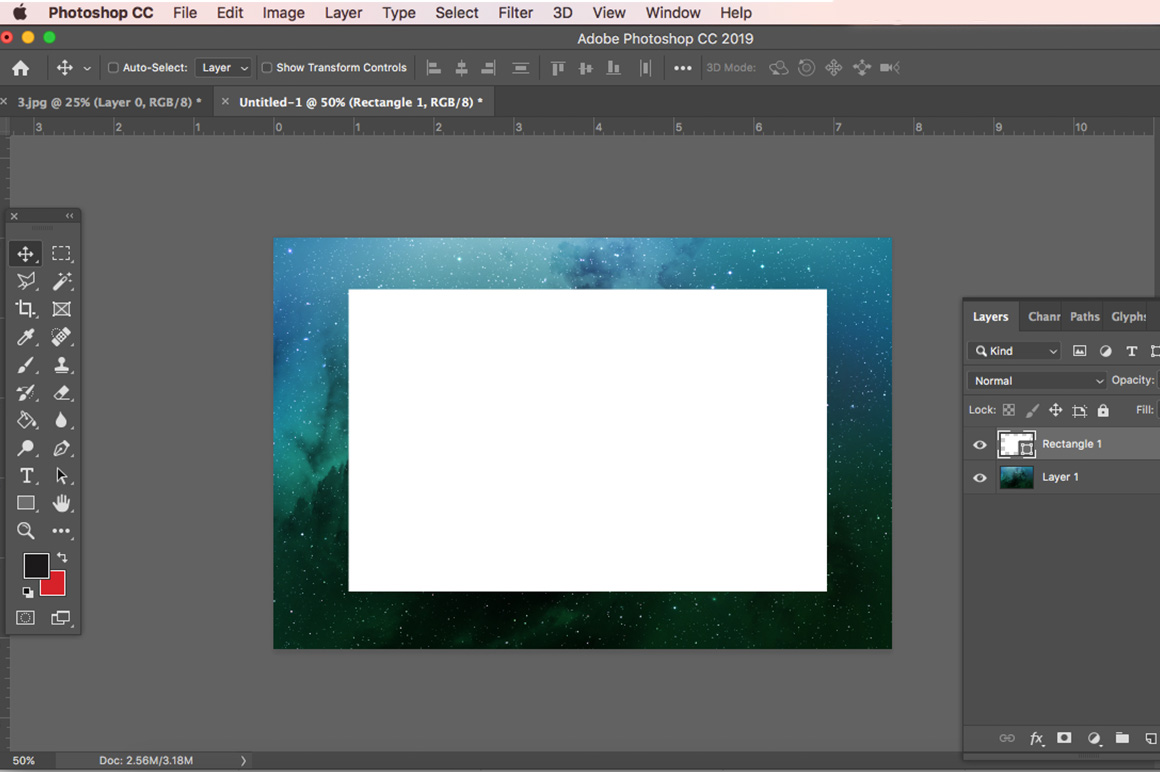
Task: Expand status bar info chevron
Action: (243, 760)
